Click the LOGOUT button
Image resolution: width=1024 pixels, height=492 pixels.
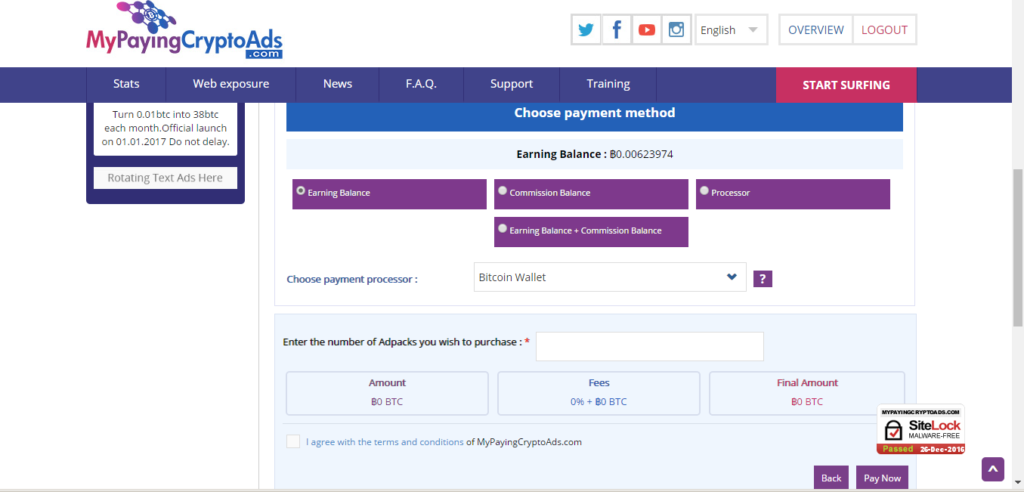(x=884, y=30)
